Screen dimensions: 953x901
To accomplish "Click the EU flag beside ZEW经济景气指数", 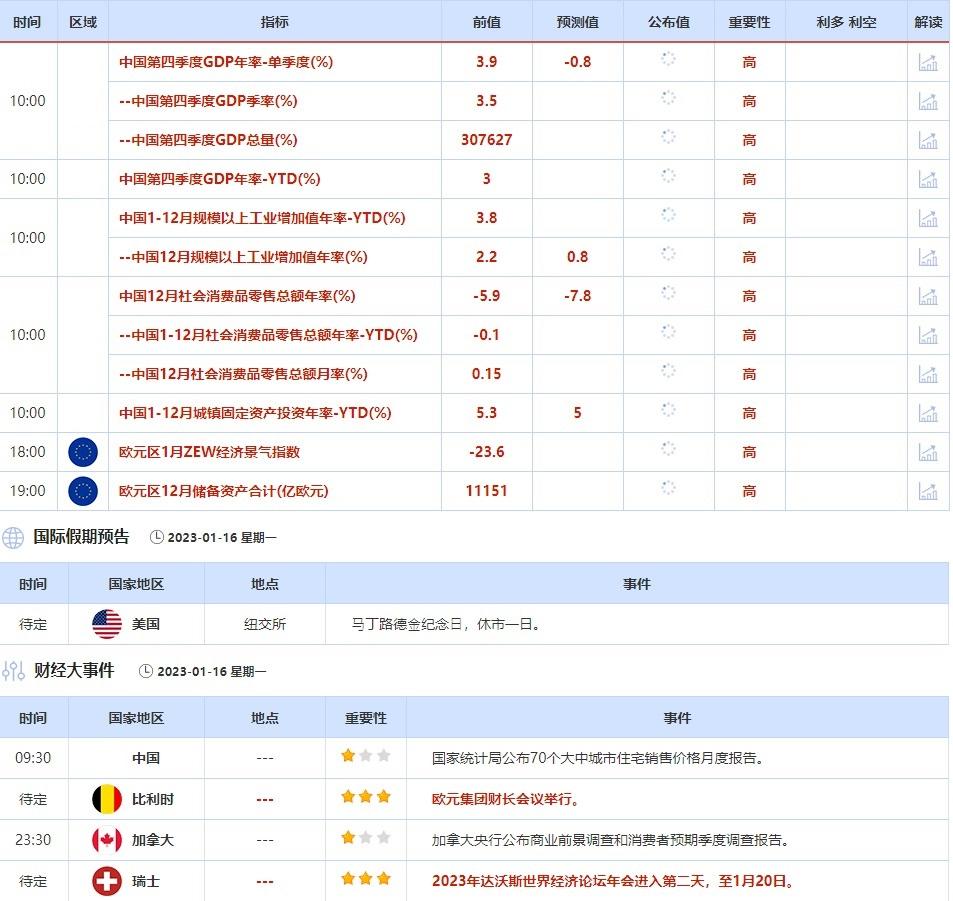I will tap(83, 452).
